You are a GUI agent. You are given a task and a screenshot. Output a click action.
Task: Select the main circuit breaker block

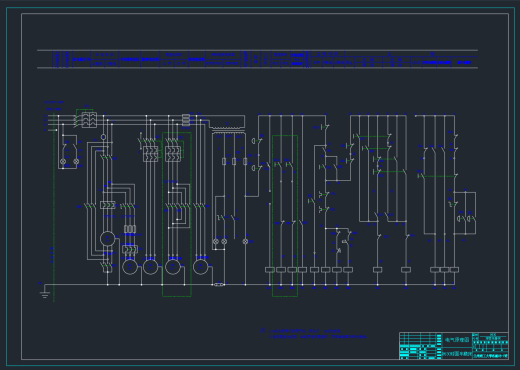(89, 120)
